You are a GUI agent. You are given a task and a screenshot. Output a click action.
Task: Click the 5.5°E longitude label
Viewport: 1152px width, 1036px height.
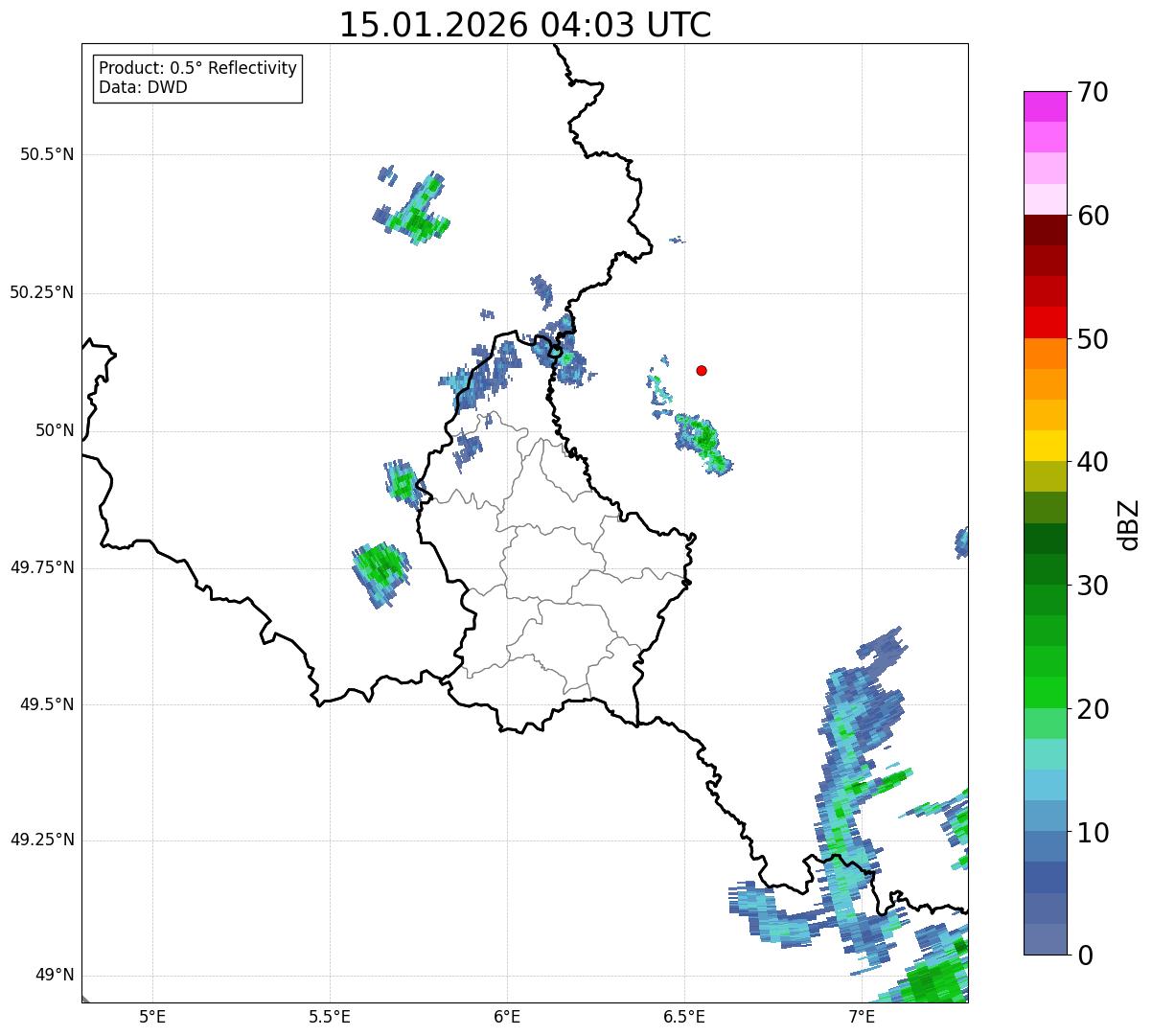[330, 1016]
